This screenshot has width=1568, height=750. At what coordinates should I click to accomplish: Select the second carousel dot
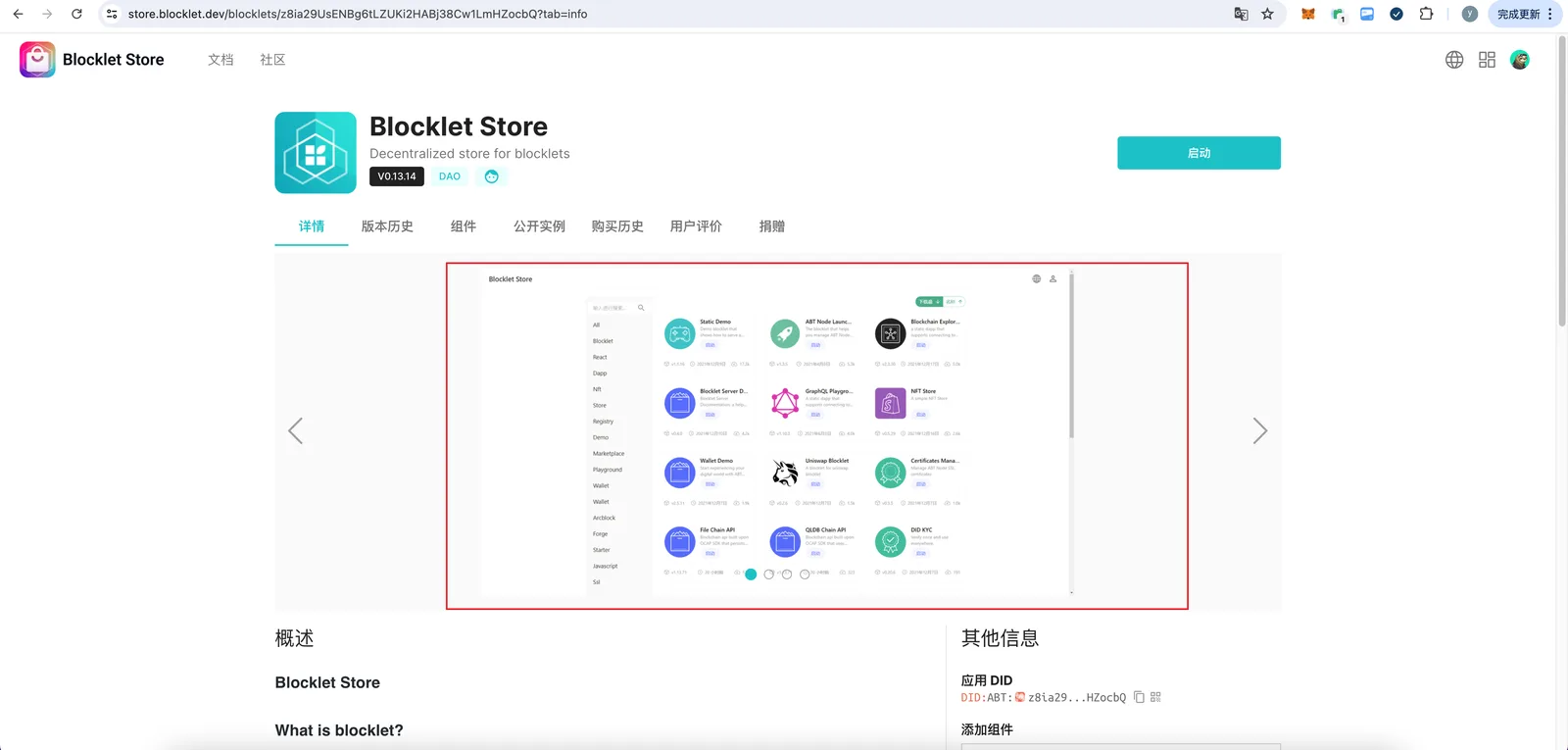(768, 575)
